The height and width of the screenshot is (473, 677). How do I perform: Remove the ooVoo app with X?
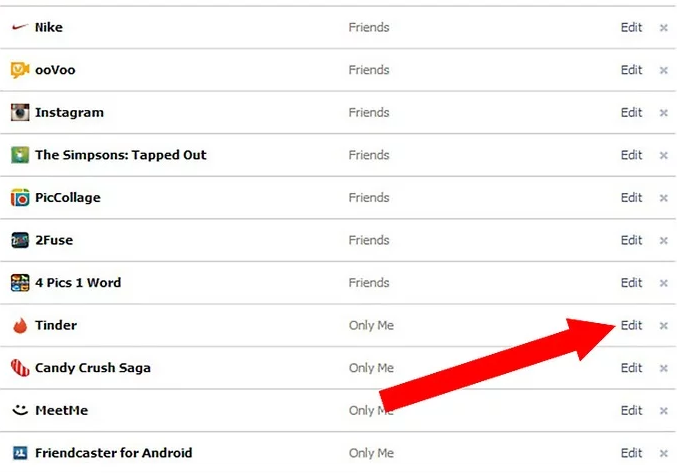pyautogui.click(x=663, y=71)
